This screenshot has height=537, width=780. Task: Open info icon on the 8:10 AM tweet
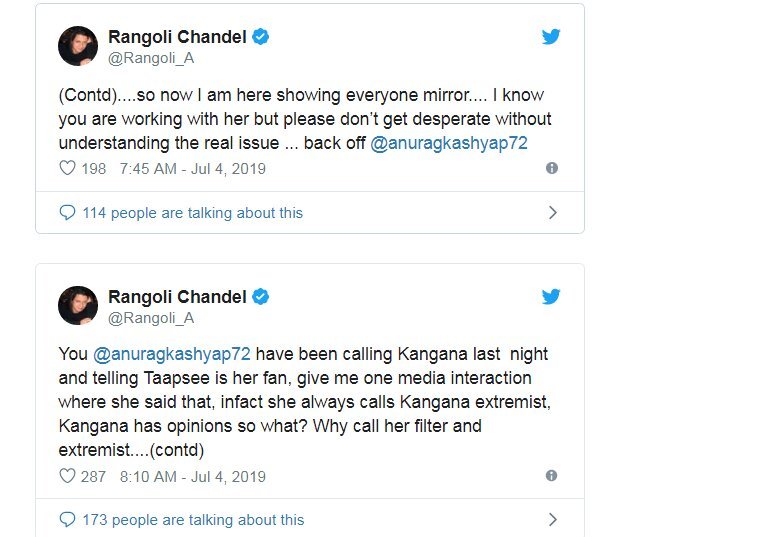pyautogui.click(x=552, y=476)
